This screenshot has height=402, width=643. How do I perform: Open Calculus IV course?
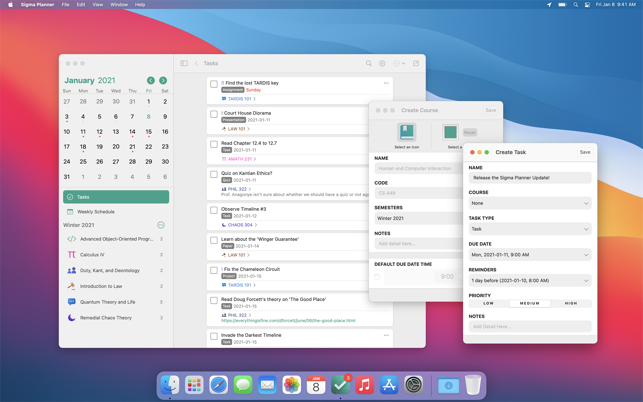(116, 255)
